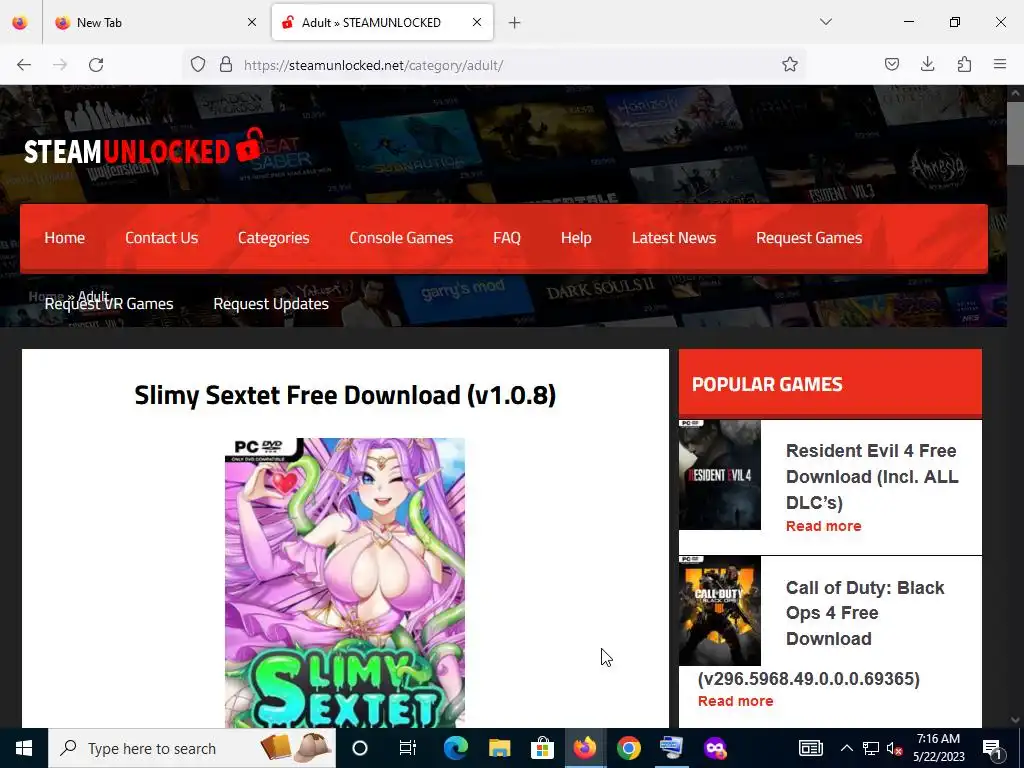The width and height of the screenshot is (1024, 768).
Task: Save page to Pocket icon
Action: (x=892, y=64)
